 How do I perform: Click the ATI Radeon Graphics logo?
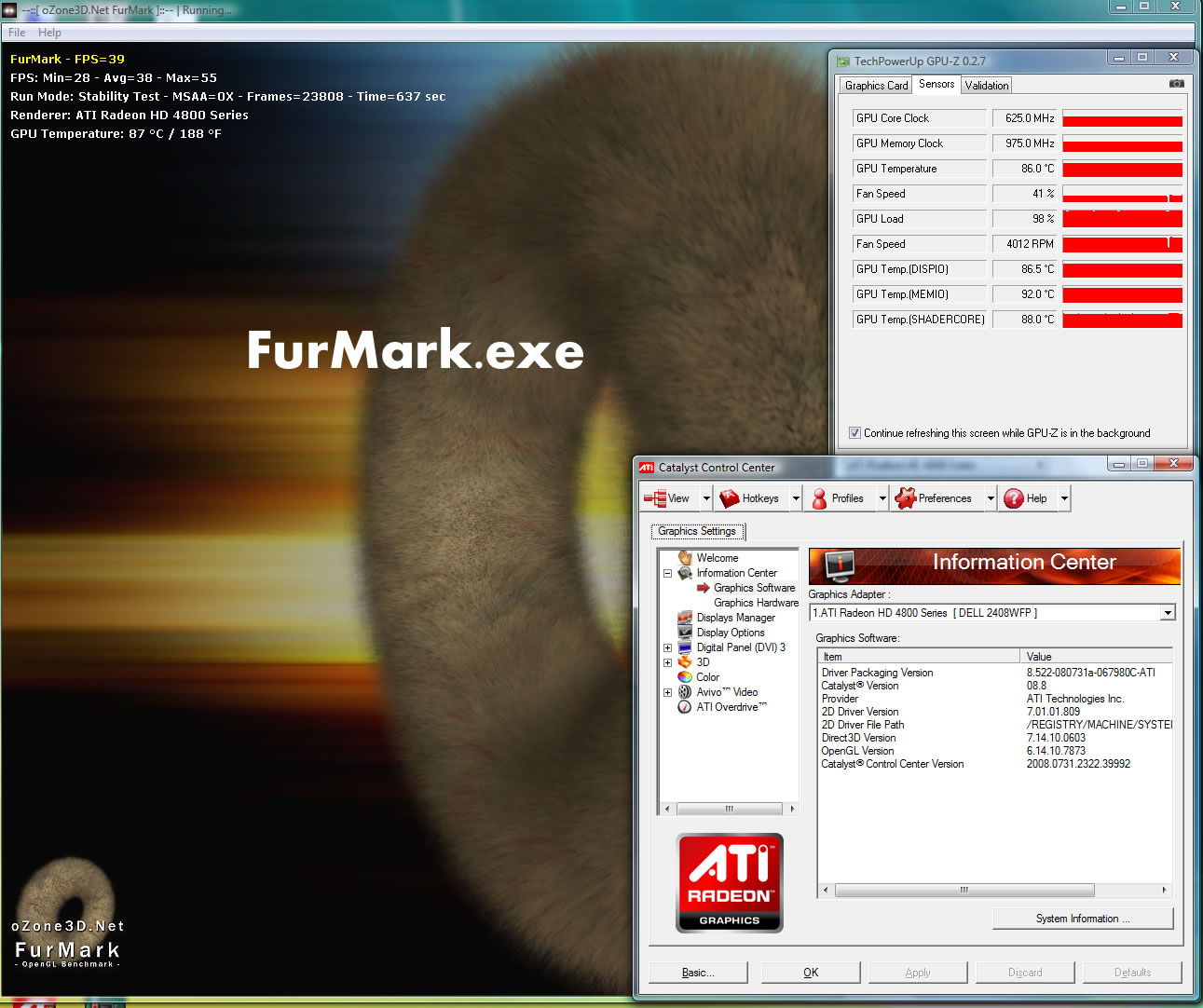730,882
